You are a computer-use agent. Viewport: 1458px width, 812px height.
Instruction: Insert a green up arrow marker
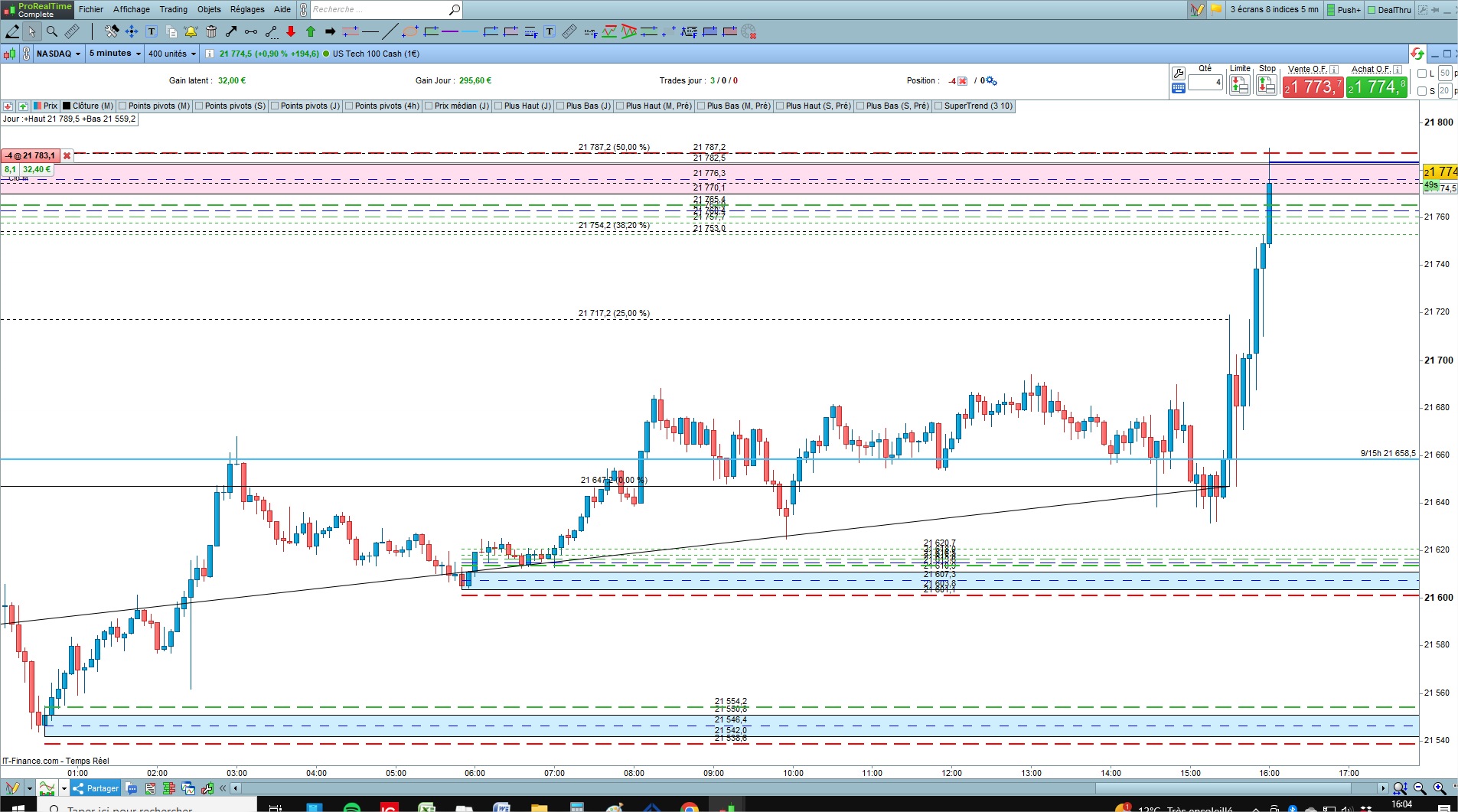coord(311,31)
